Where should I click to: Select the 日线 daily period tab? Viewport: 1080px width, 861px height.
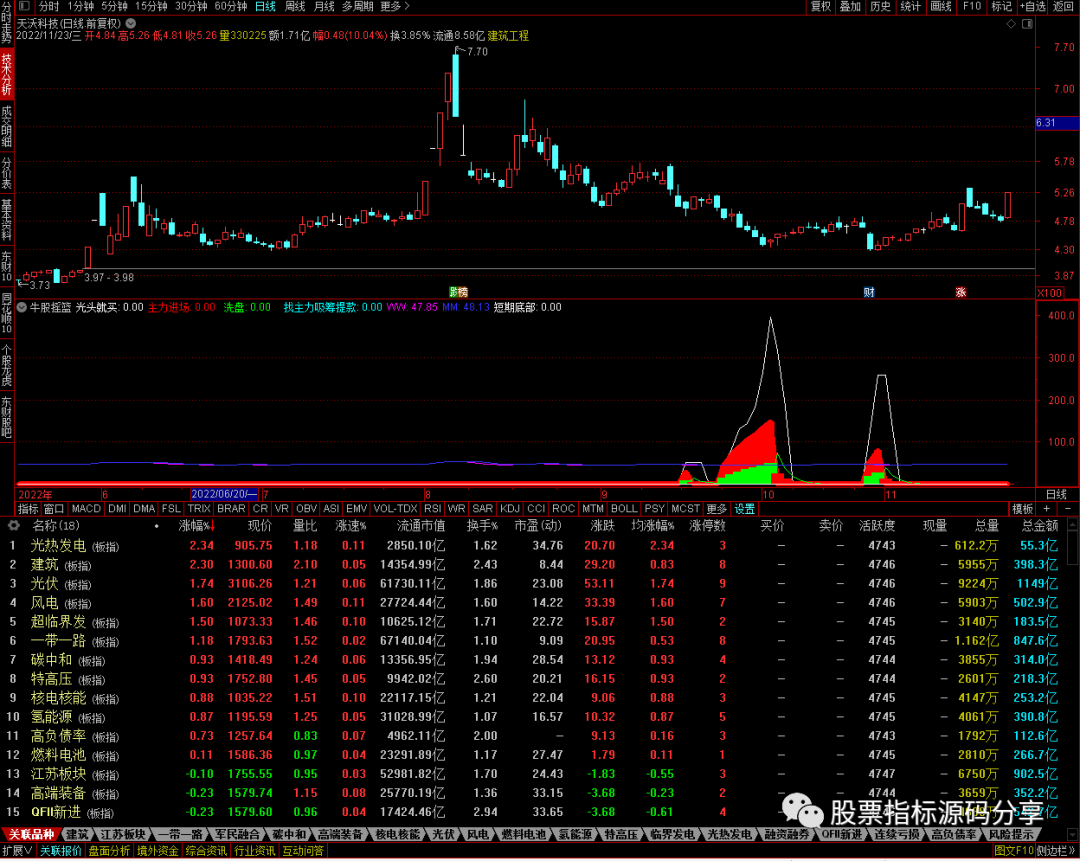click(x=265, y=6)
